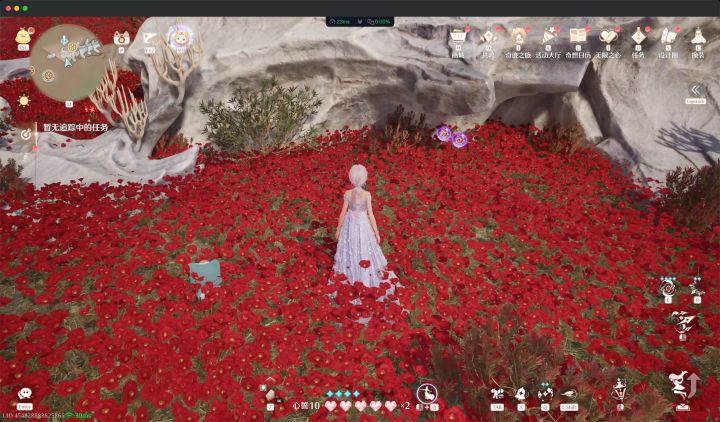This screenshot has height=422, width=720.
Task: Activate the sparkle purification Q ability icon
Action: click(545, 394)
